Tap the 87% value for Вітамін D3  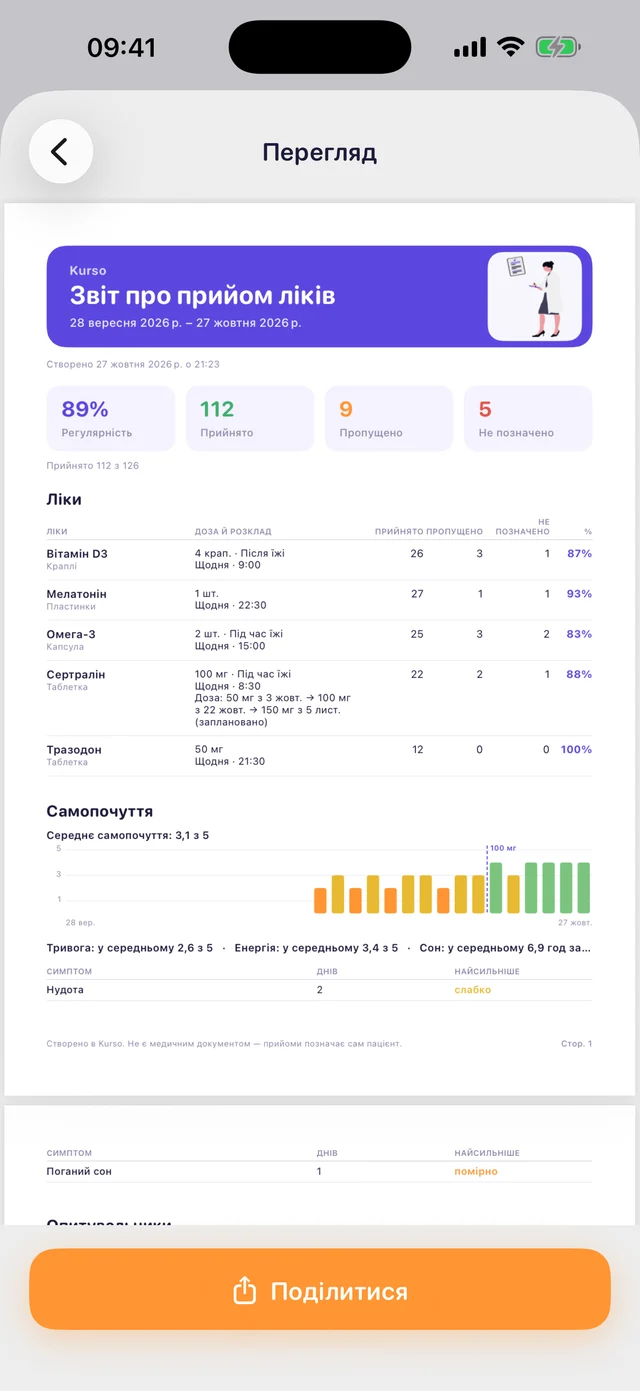click(x=580, y=553)
